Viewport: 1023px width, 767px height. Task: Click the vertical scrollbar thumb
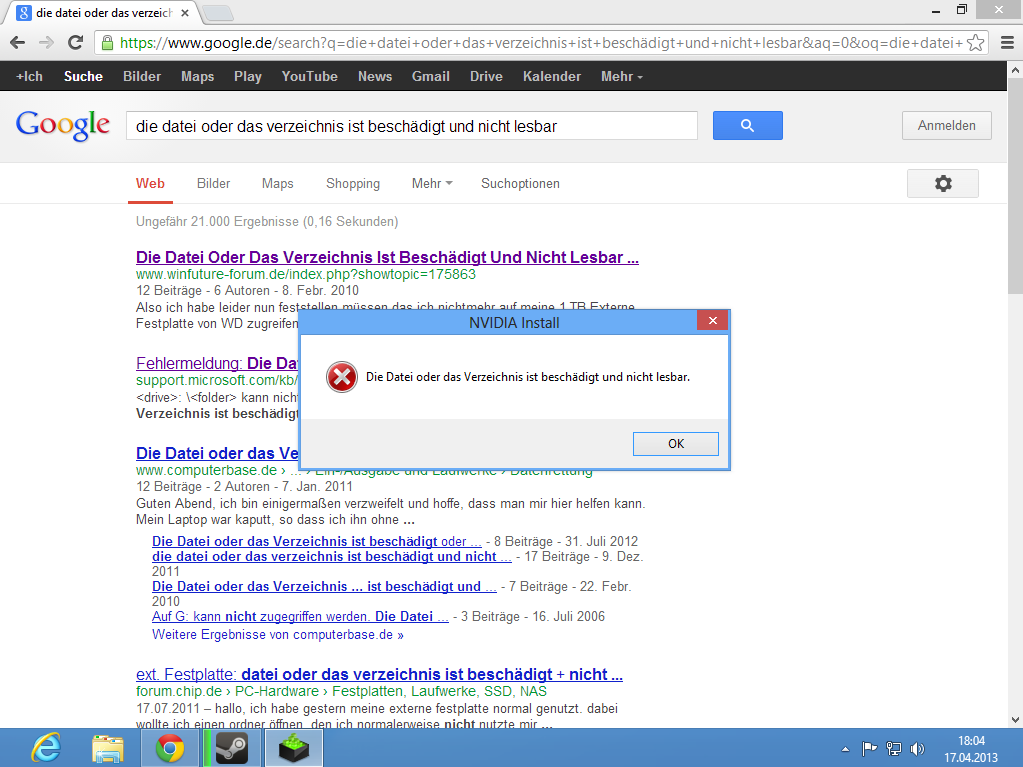pos(1015,185)
